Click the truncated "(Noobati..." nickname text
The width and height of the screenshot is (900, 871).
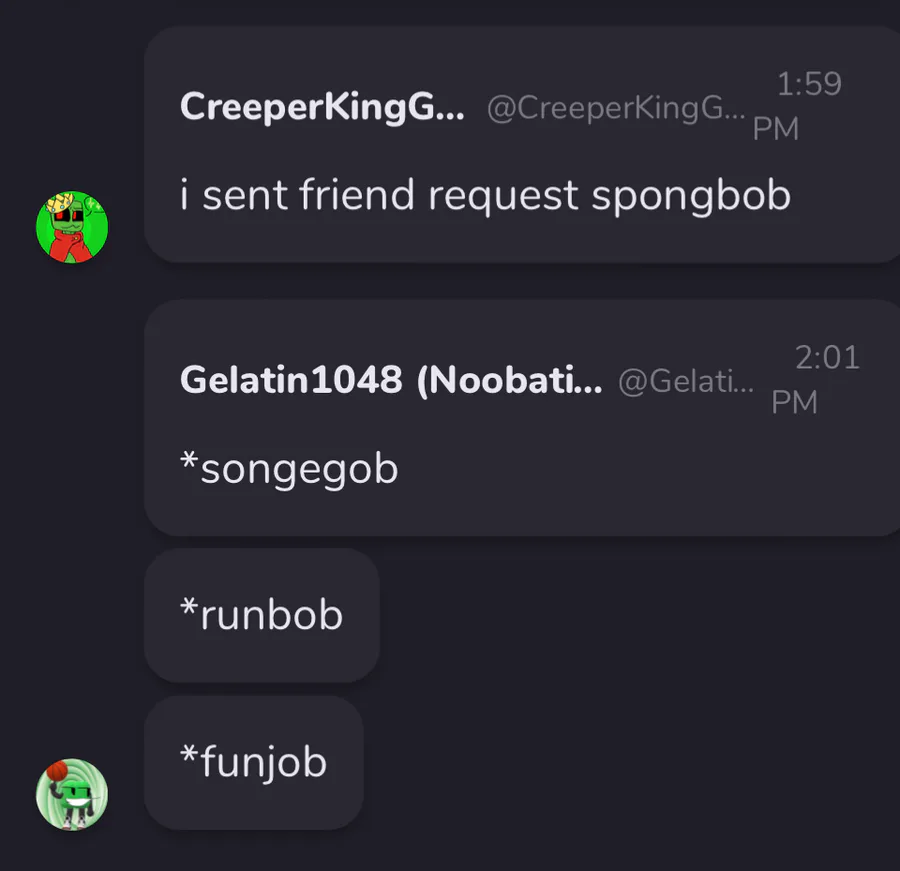tap(509, 380)
